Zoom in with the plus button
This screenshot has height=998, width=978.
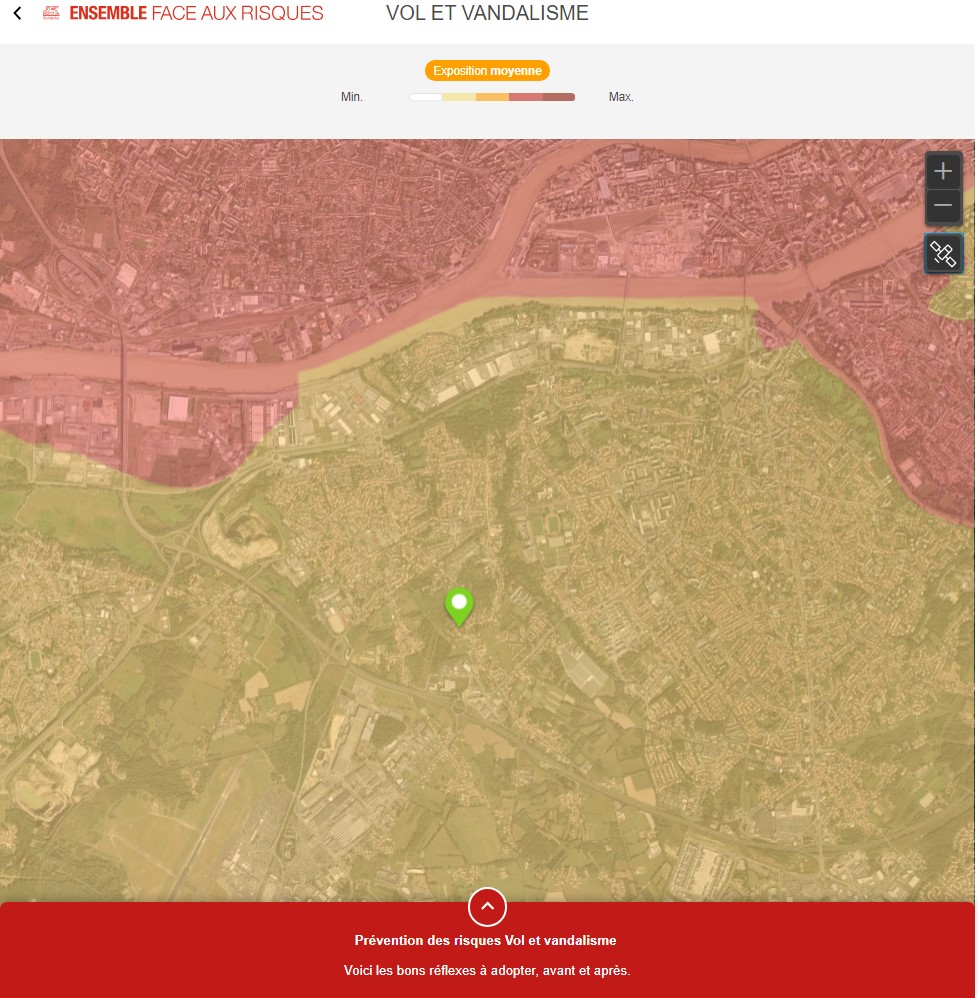point(942,171)
